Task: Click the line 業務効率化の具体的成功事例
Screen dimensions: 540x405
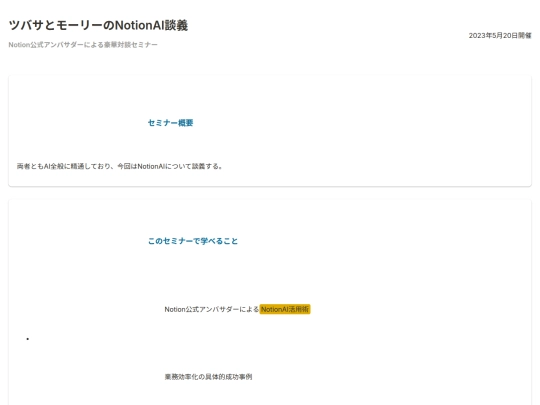Action: pos(208,377)
